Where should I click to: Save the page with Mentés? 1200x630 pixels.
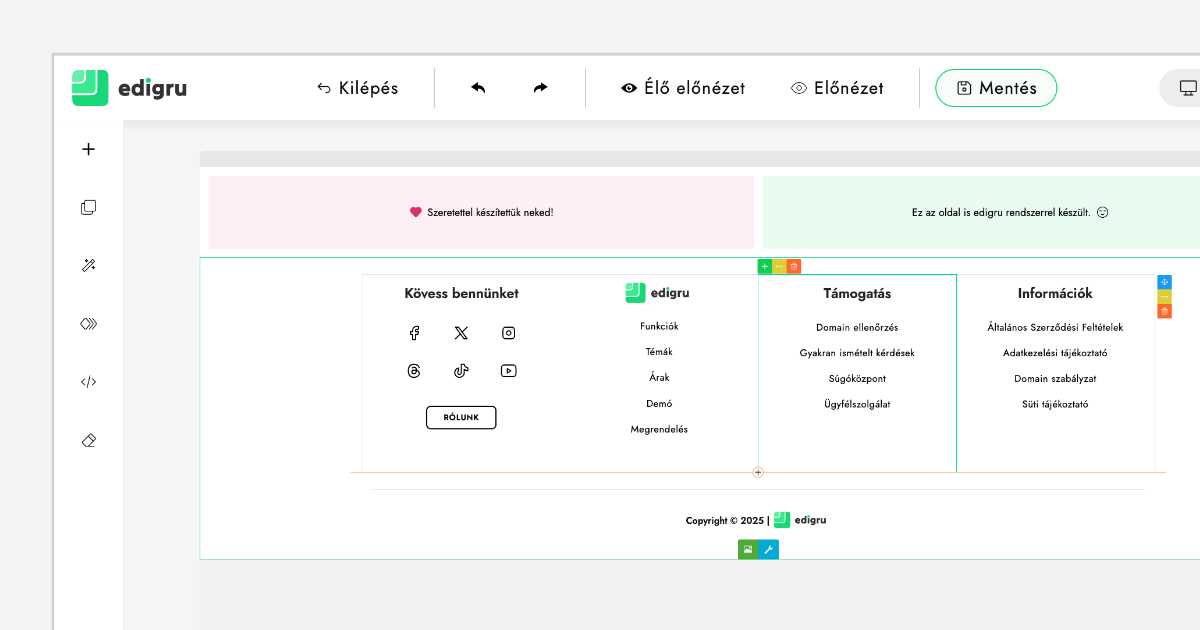click(x=996, y=88)
